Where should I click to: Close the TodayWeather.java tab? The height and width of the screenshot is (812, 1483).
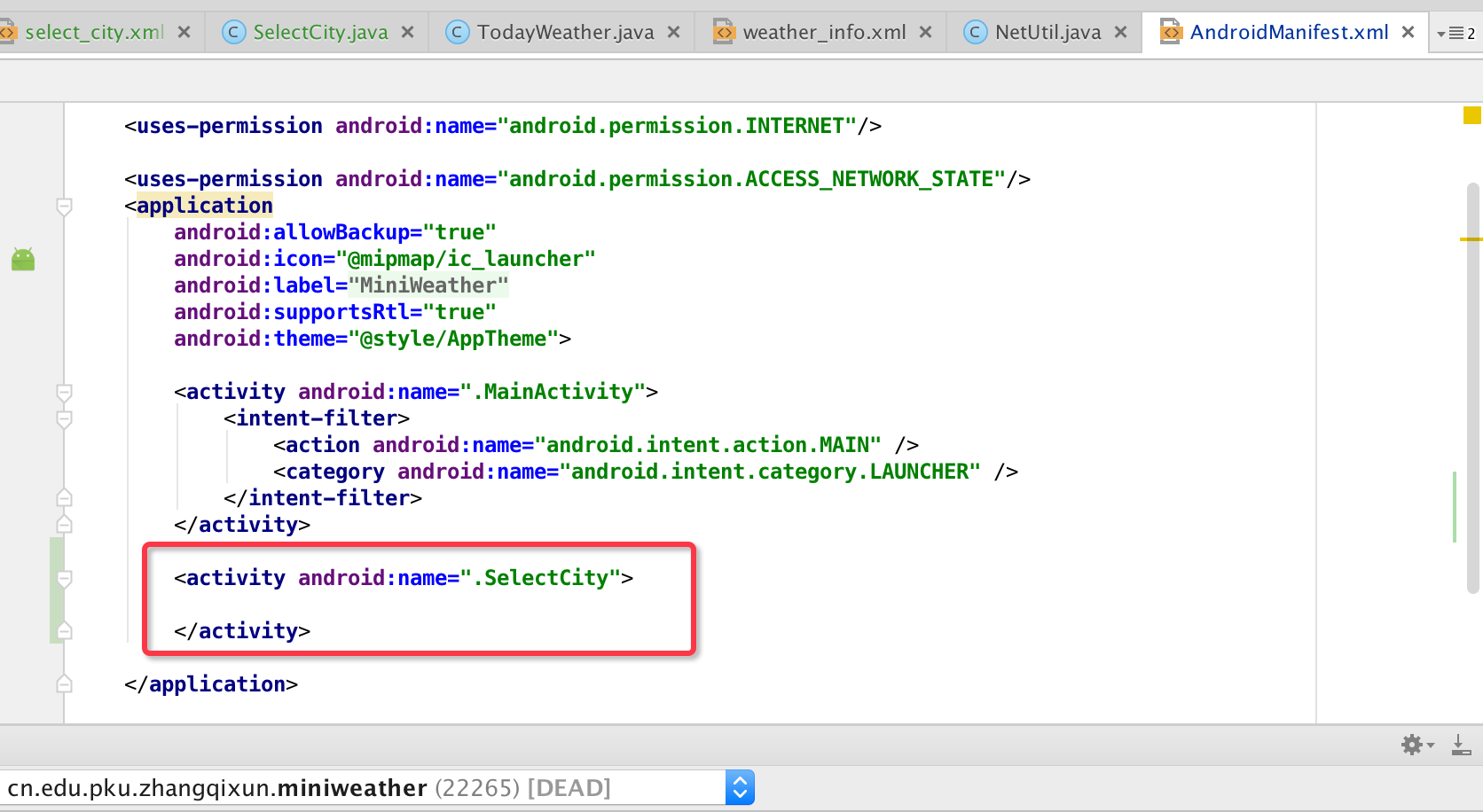click(x=674, y=33)
